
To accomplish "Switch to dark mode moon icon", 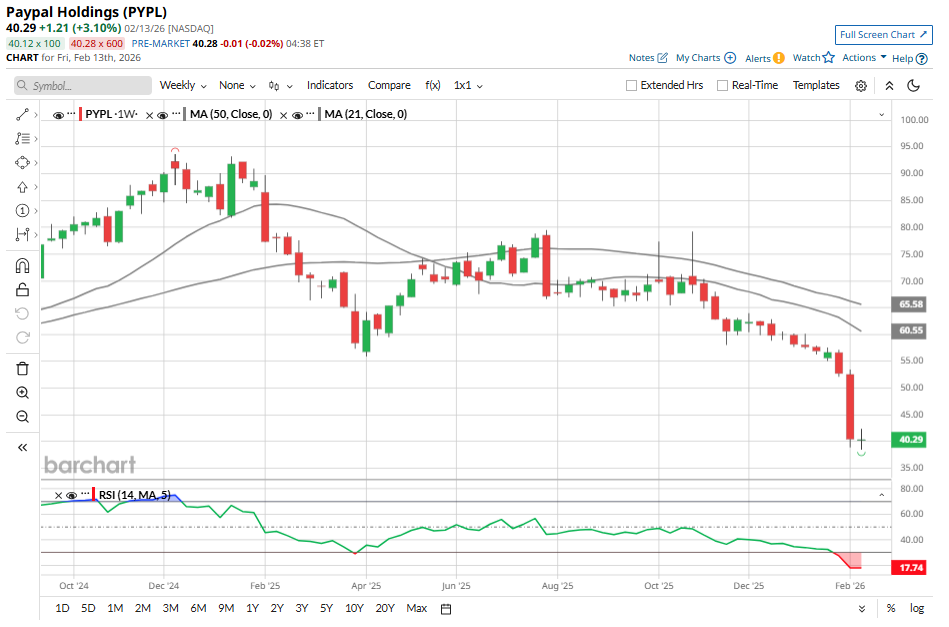I will click(914, 86).
